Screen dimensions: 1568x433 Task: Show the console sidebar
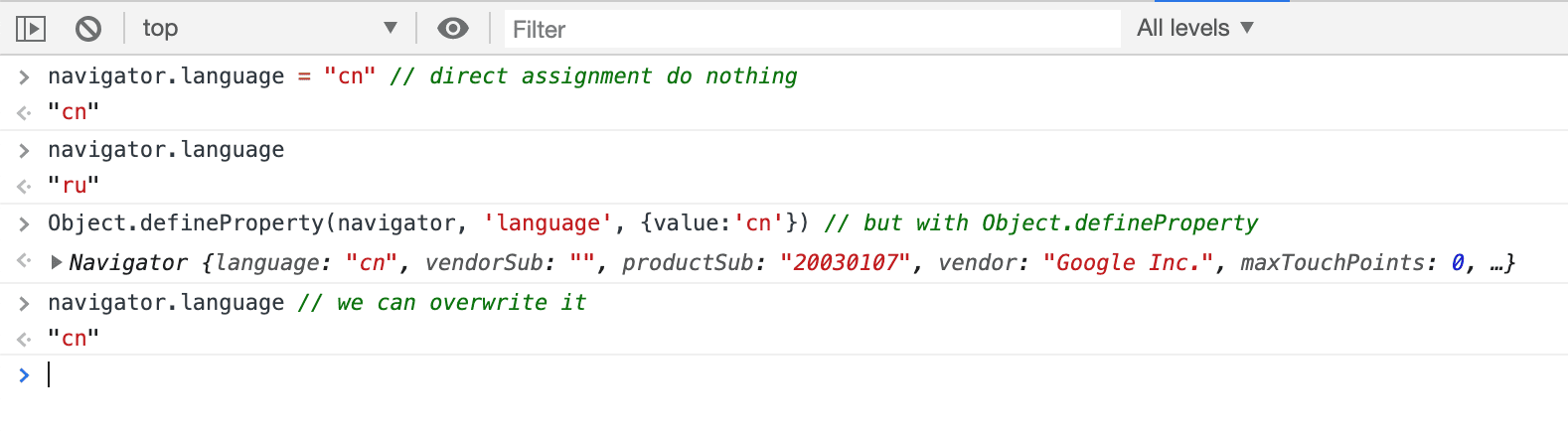coord(31,29)
